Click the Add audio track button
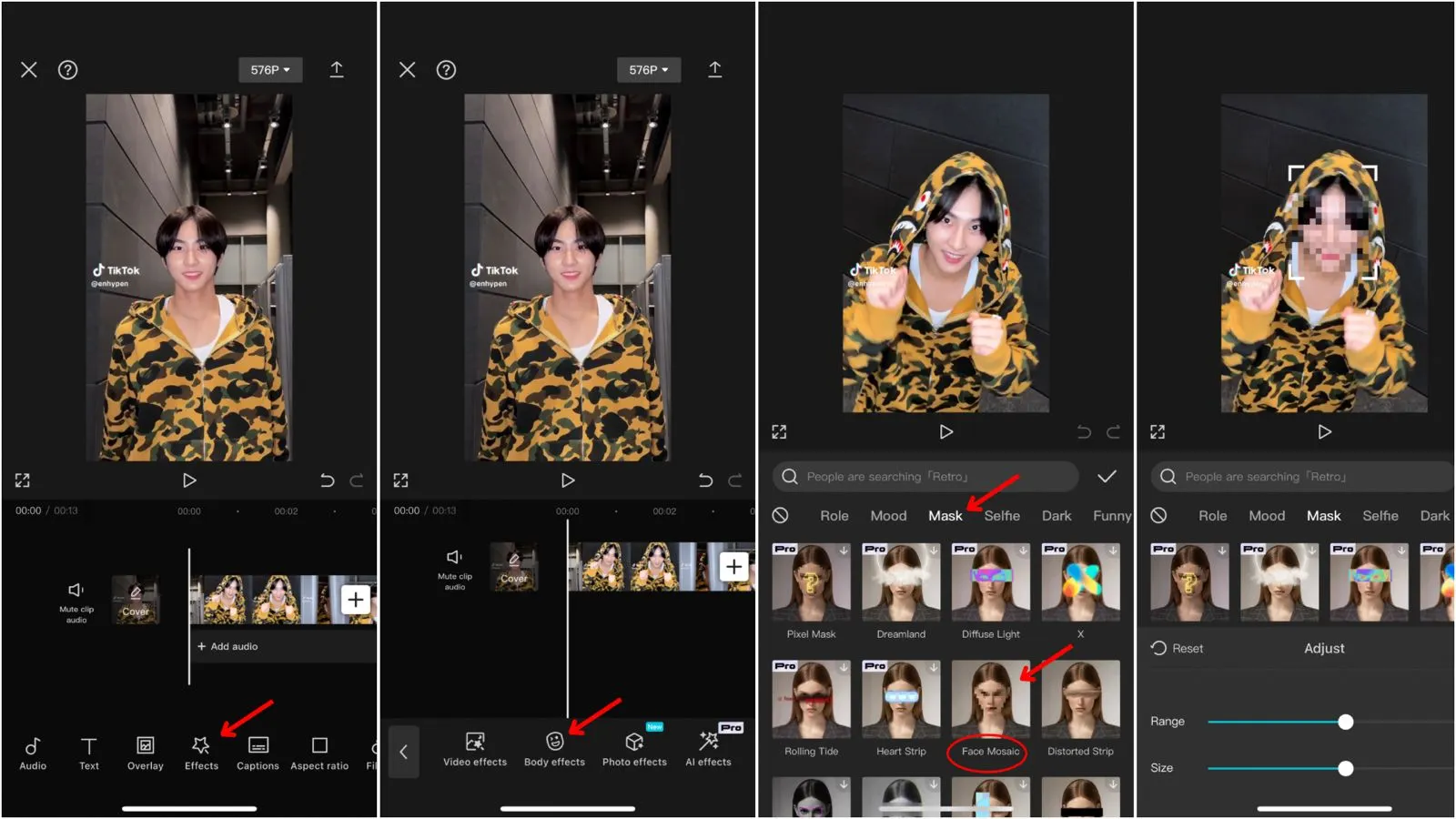Image resolution: width=1456 pixels, height=819 pixels. 227,646
